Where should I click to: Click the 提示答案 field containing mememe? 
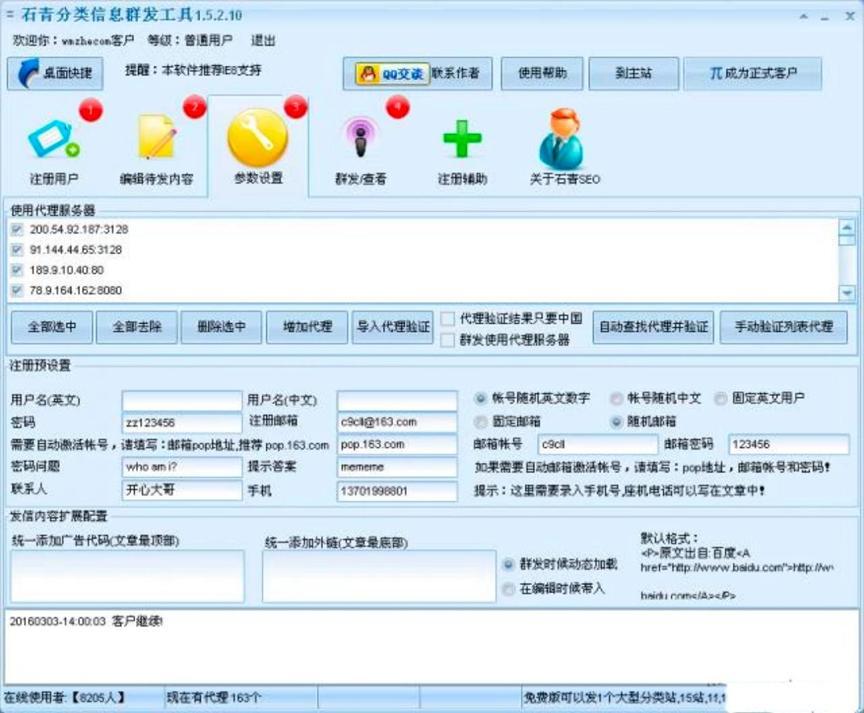pyautogui.click(x=397, y=467)
